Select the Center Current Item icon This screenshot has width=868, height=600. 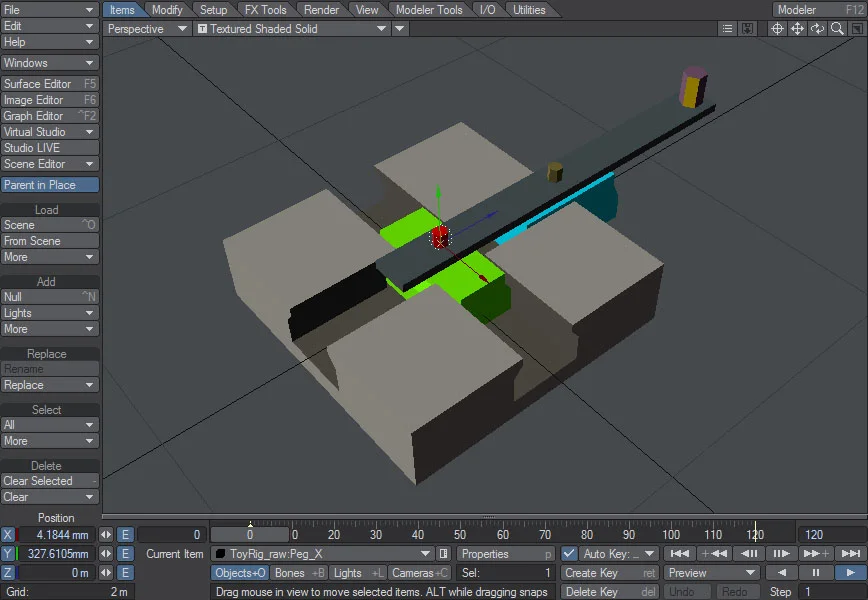pos(778,28)
